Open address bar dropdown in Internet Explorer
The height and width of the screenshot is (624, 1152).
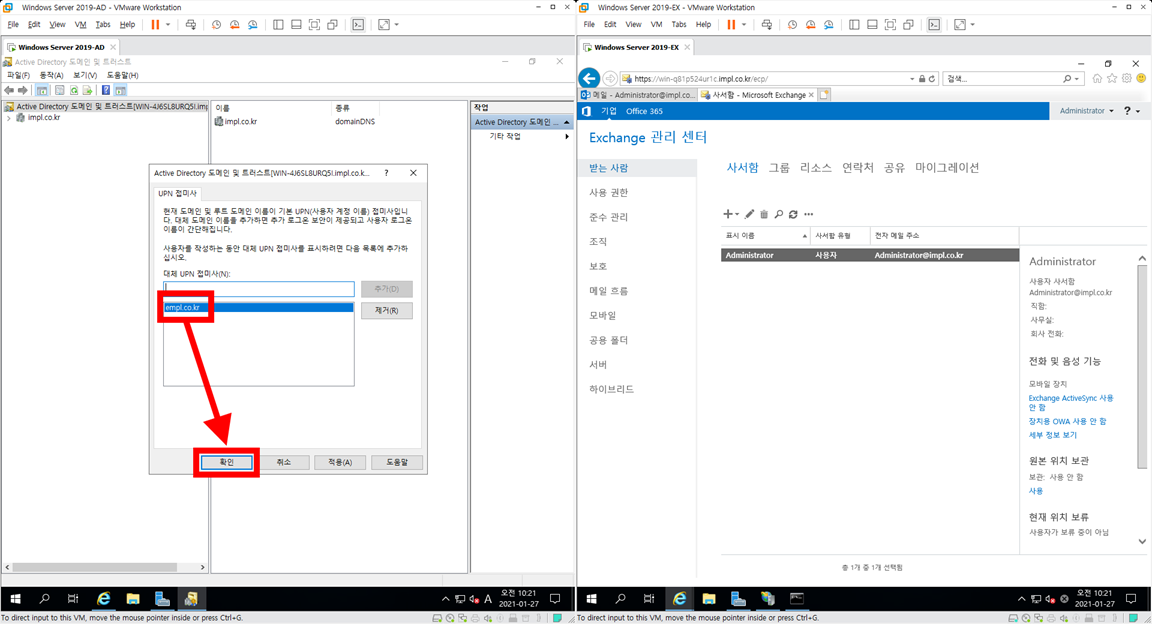coord(912,79)
